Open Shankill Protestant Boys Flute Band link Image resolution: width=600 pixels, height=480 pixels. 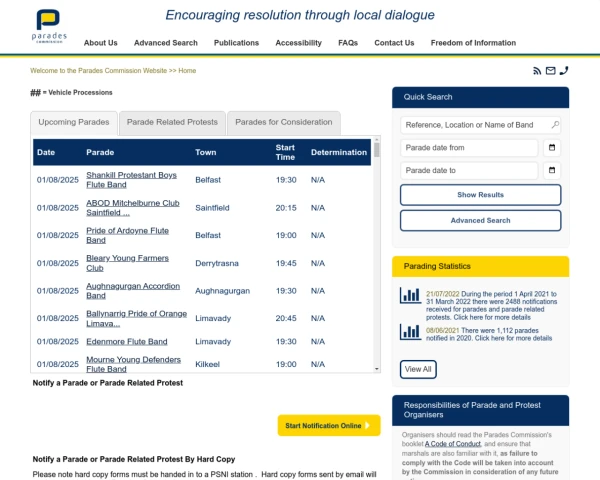point(131,180)
